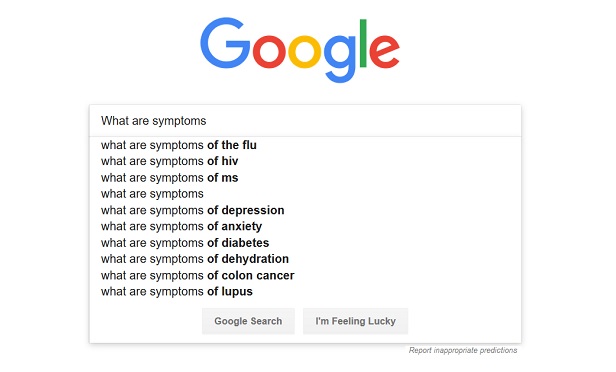The image size is (616, 372).
Task: Click the red 'o' in the Google logo
Action: coord(269,51)
